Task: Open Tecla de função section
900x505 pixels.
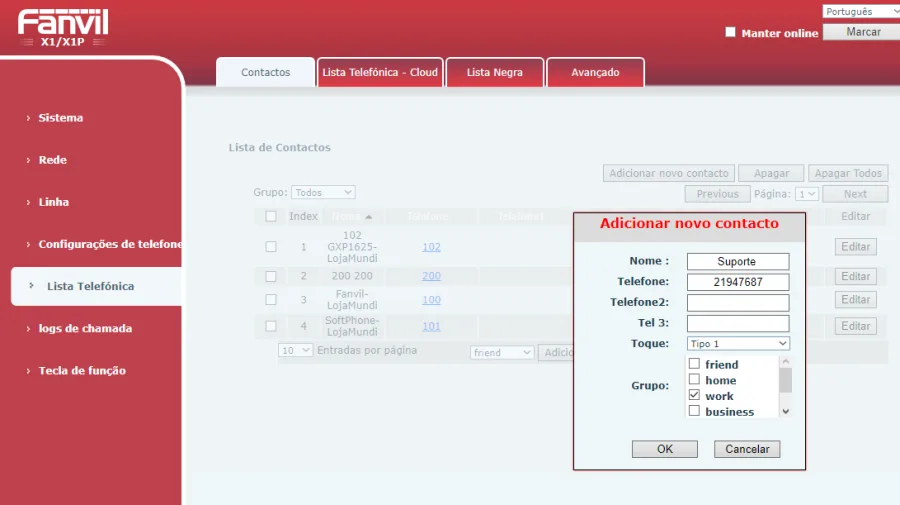Action: click(x=82, y=371)
